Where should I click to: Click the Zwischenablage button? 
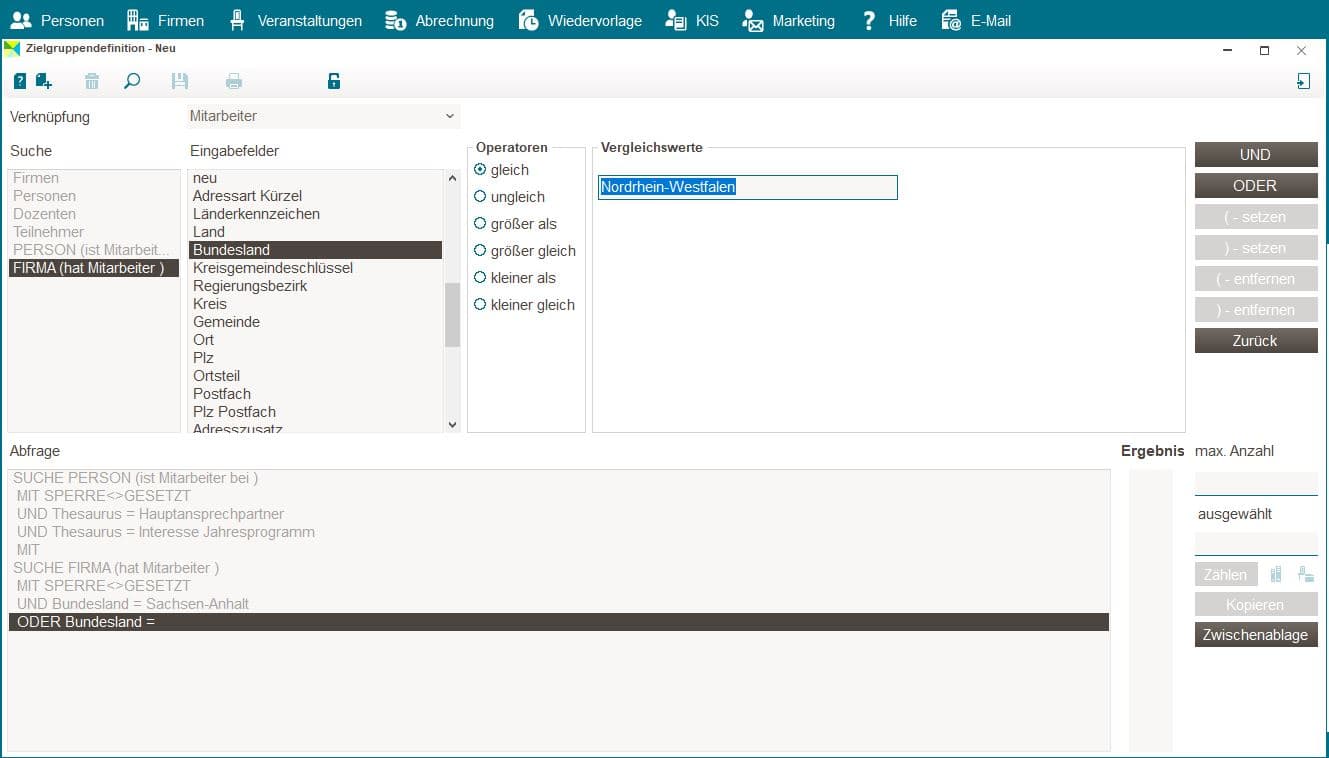(1256, 635)
